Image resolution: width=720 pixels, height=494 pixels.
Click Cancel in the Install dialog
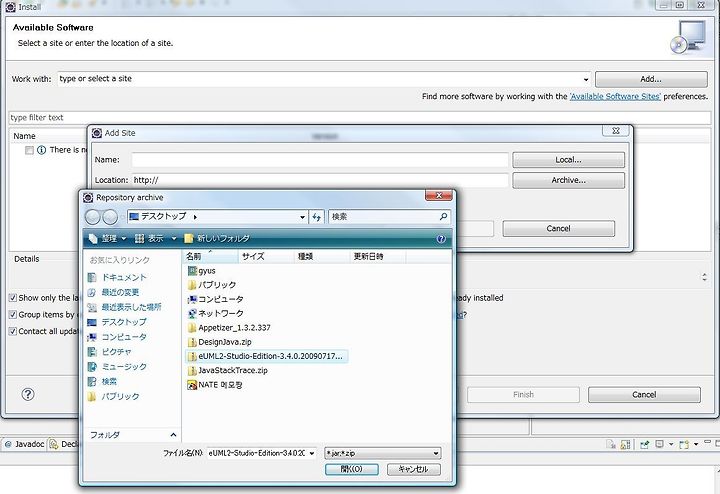coord(644,395)
